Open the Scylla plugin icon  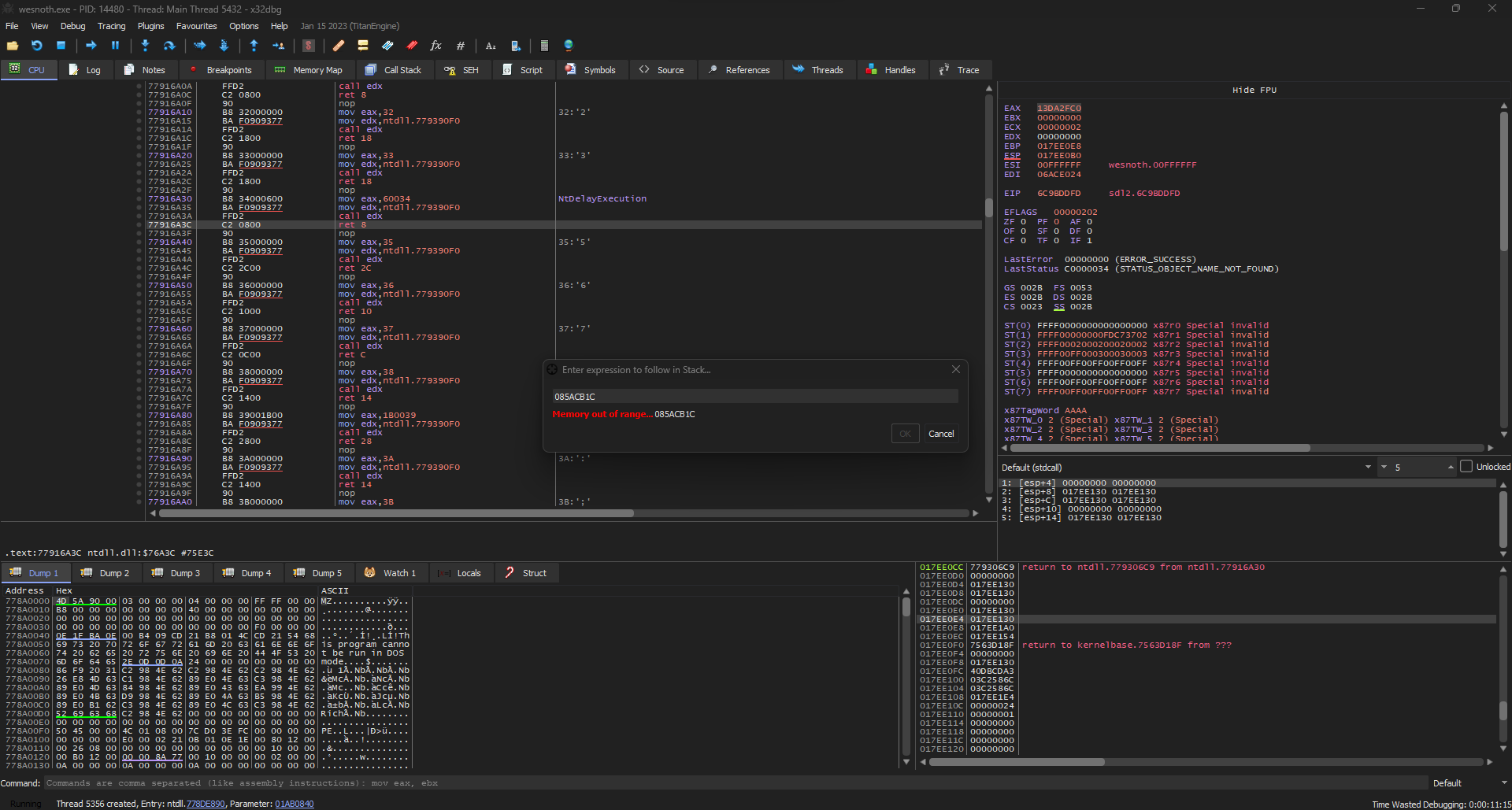tap(309, 46)
